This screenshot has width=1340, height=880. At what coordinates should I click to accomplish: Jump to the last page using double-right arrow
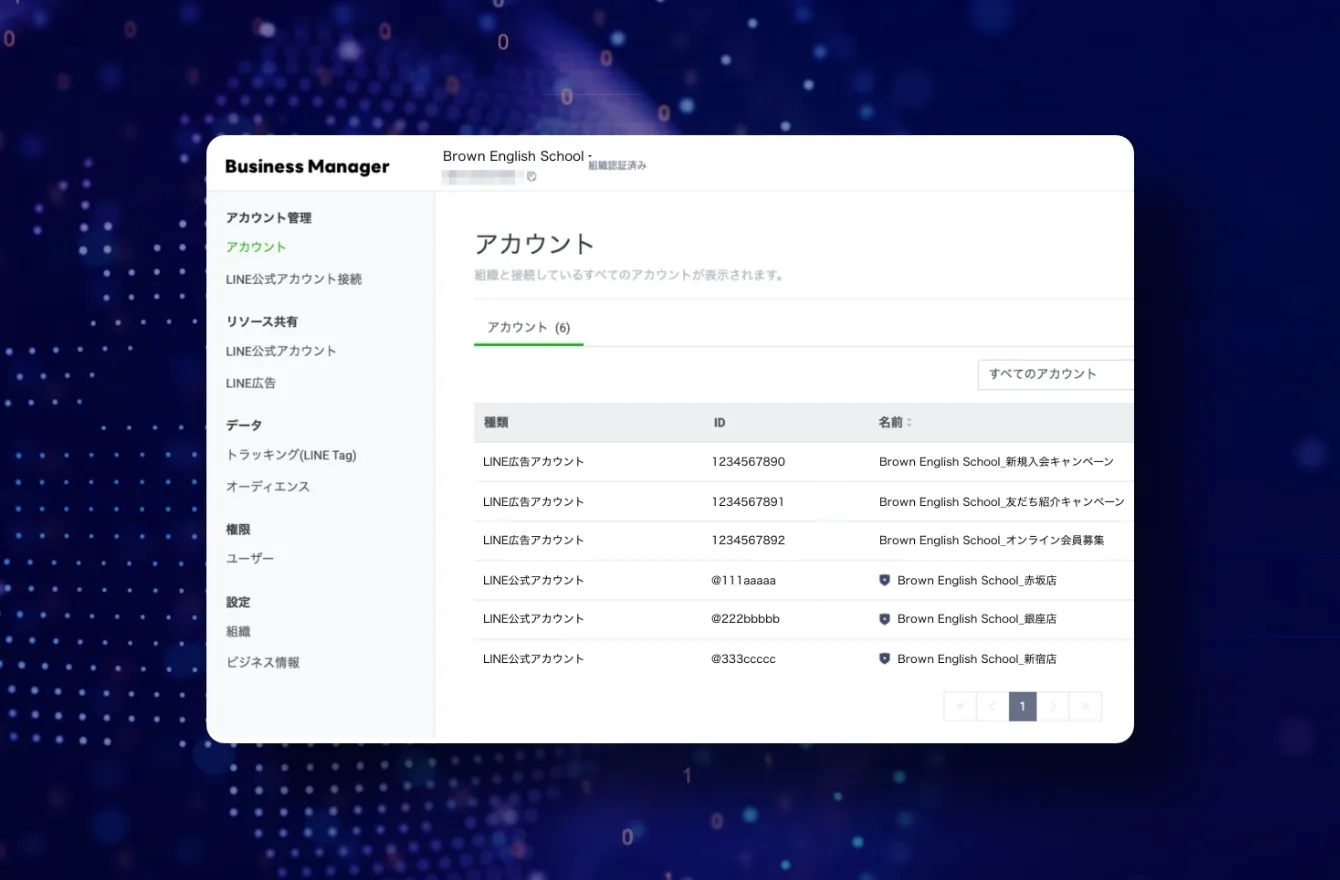click(x=1085, y=706)
